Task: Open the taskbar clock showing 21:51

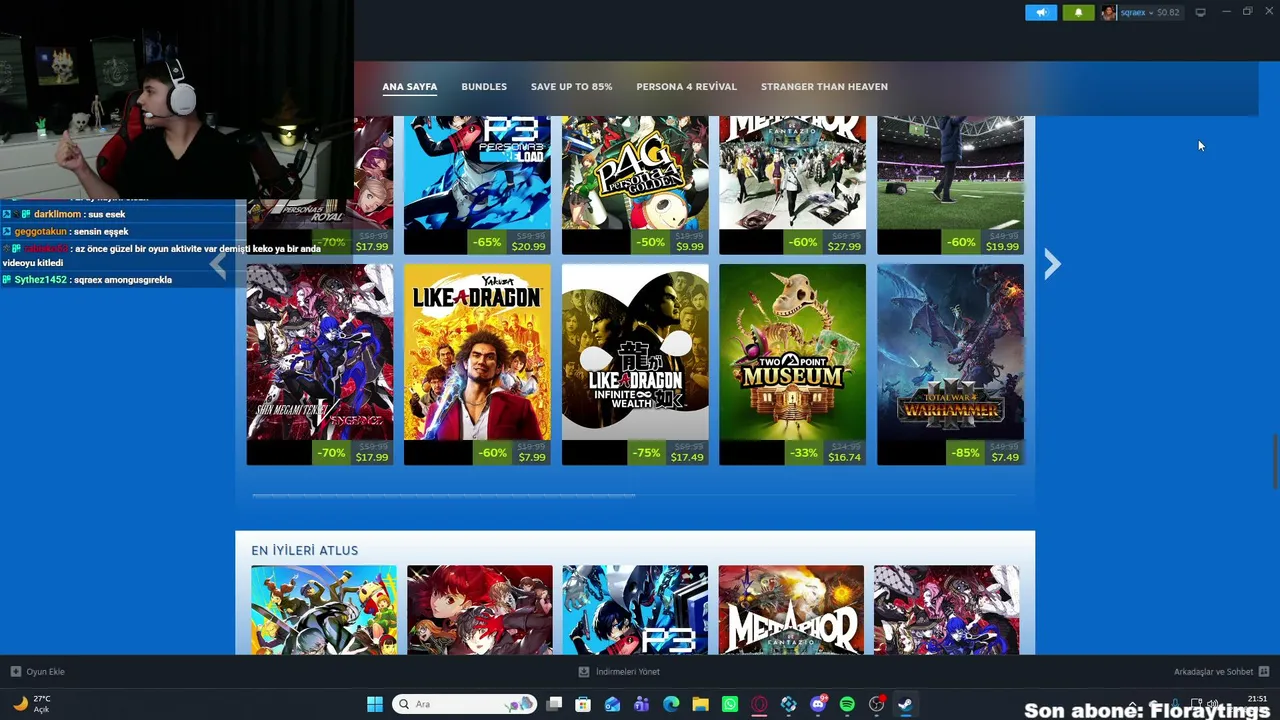Action: point(1257,698)
